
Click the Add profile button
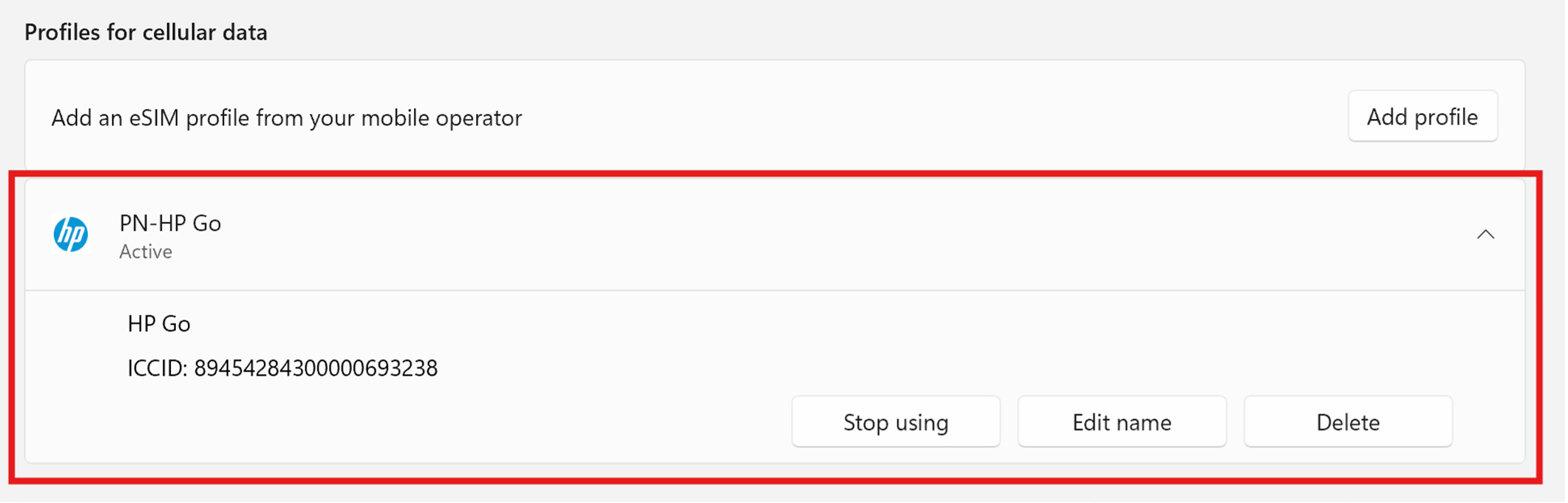tap(1422, 117)
